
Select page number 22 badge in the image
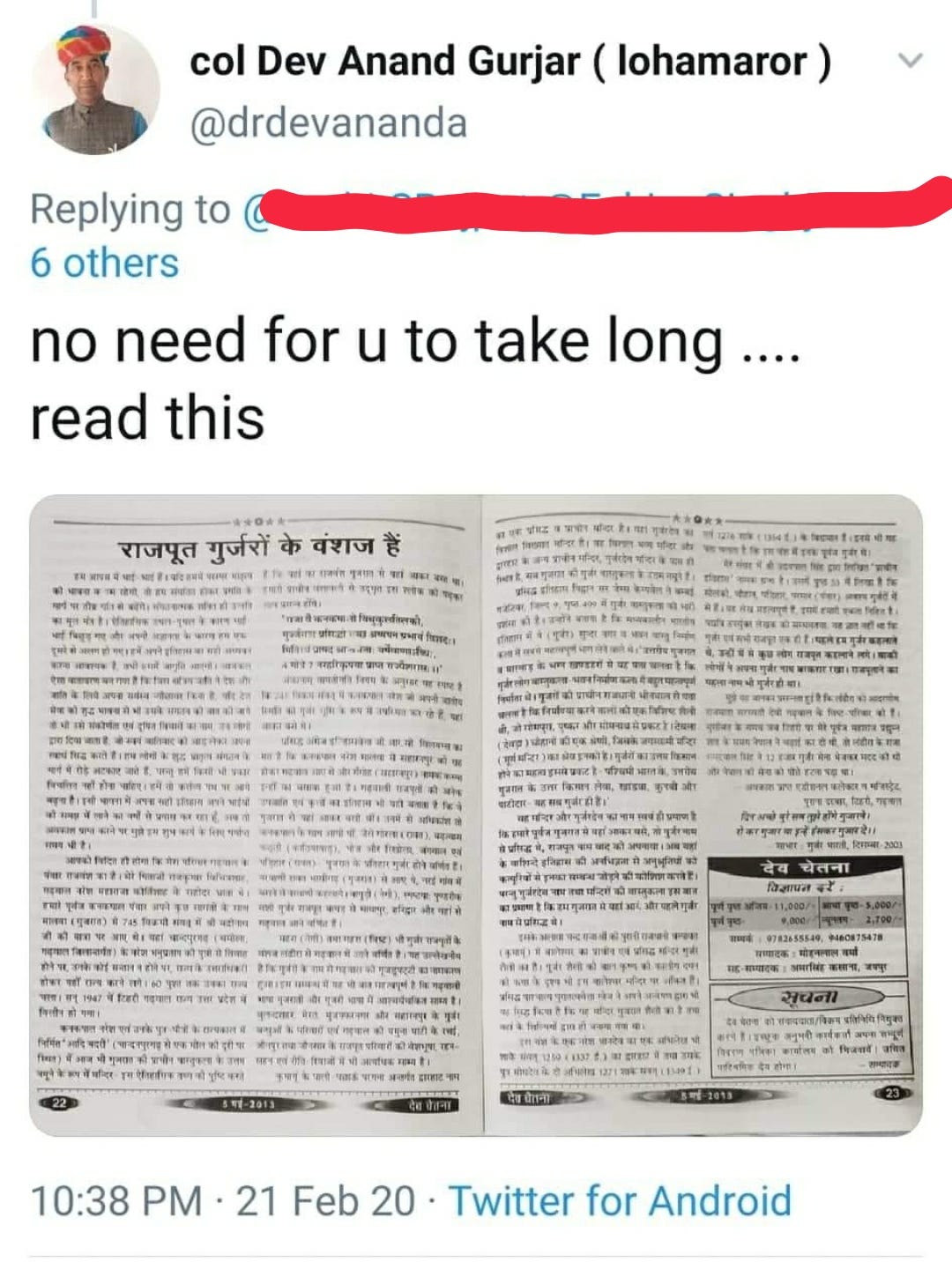click(56, 1102)
